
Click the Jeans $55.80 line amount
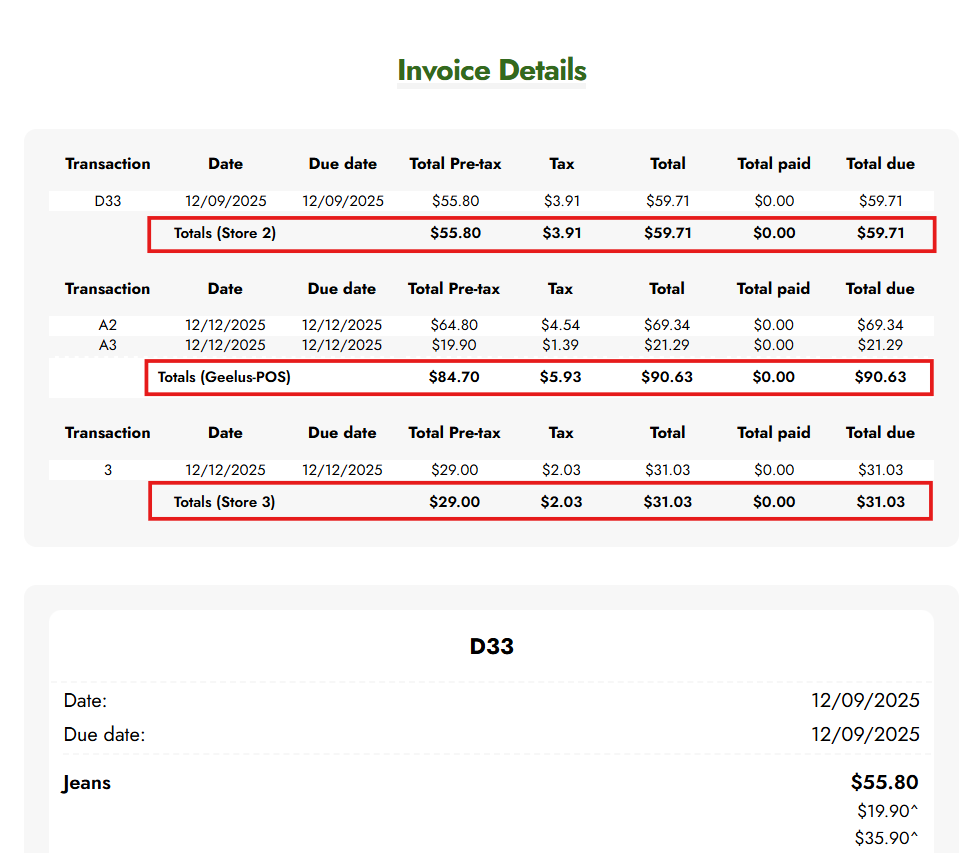coord(884,782)
